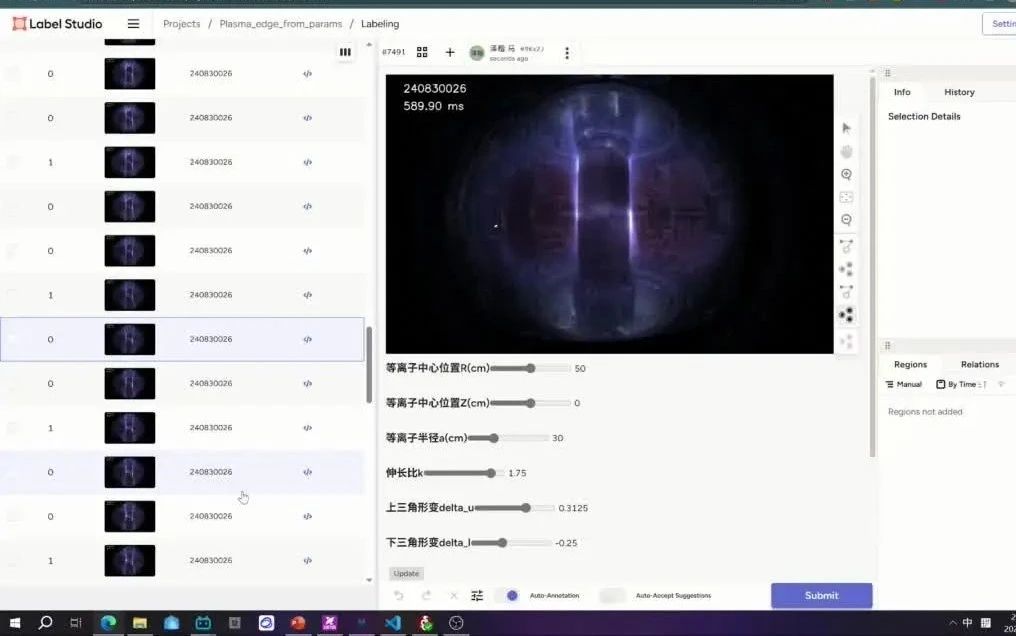Add a new annotation with plus icon

(450, 52)
